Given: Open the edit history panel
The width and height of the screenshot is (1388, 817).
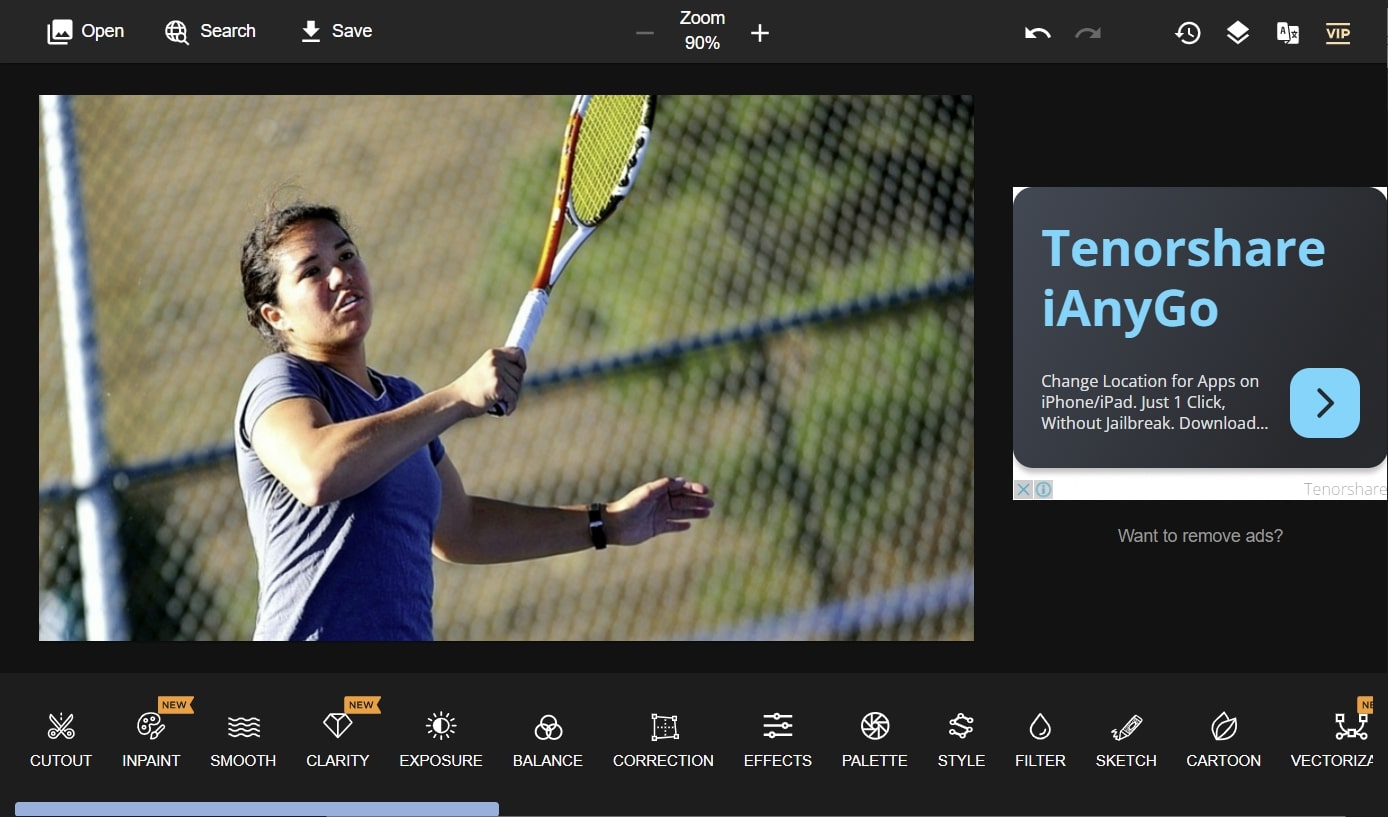Looking at the screenshot, I should (1187, 32).
